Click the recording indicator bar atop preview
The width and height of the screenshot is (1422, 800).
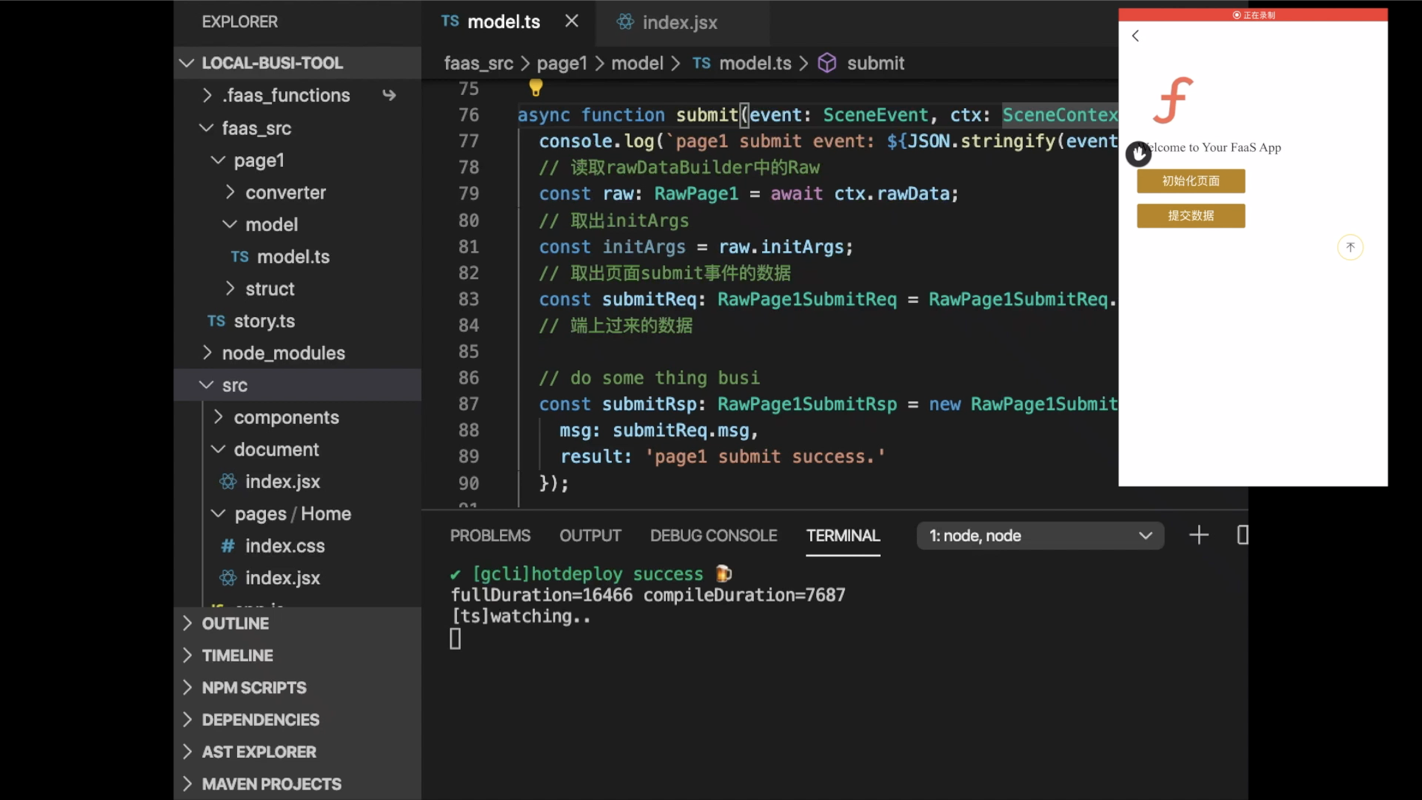pyautogui.click(x=1253, y=15)
